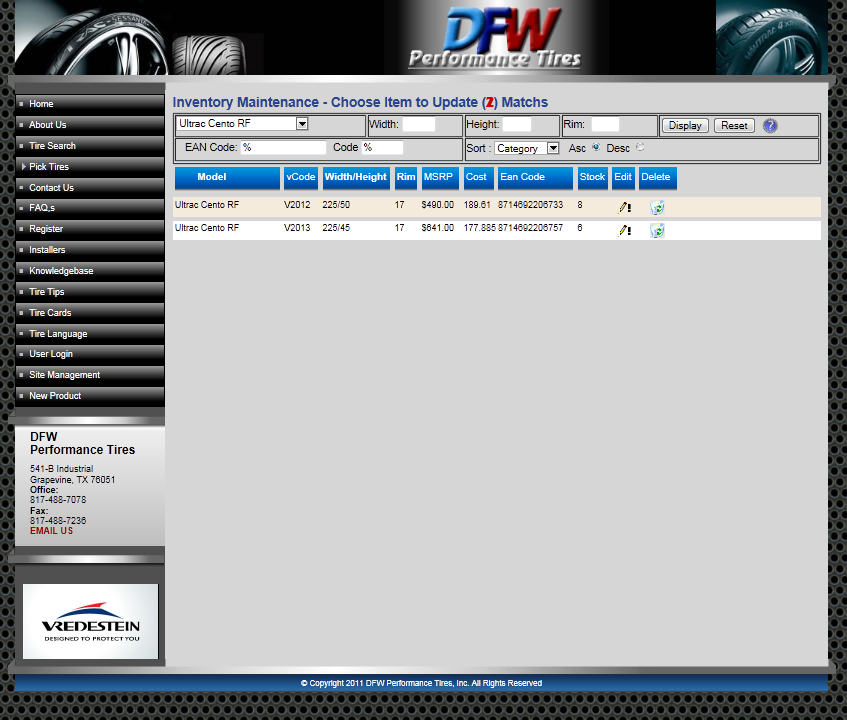Open the FAQ,s menu item
Screen dimensions: 847x720
[x=90, y=208]
